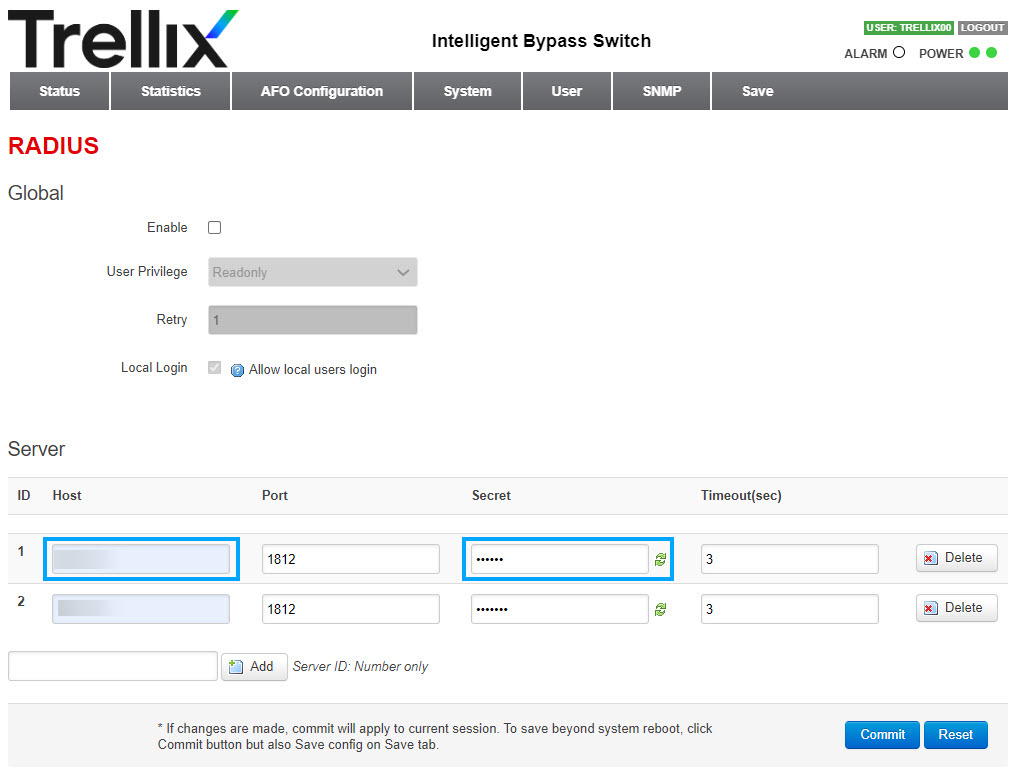Click the RADIUS page heading

(53, 146)
